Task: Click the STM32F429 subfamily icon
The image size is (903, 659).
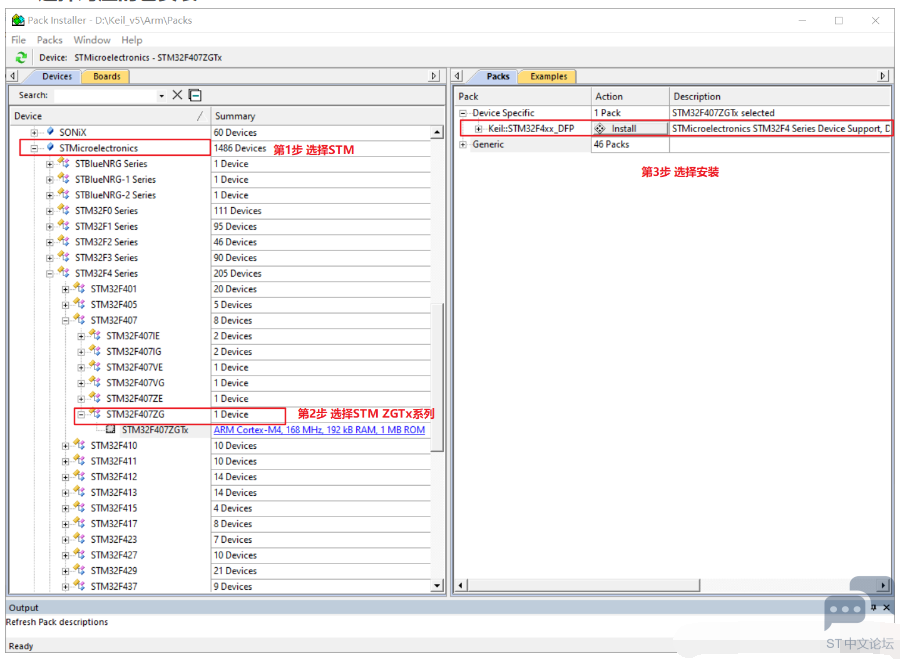Action: click(x=79, y=570)
